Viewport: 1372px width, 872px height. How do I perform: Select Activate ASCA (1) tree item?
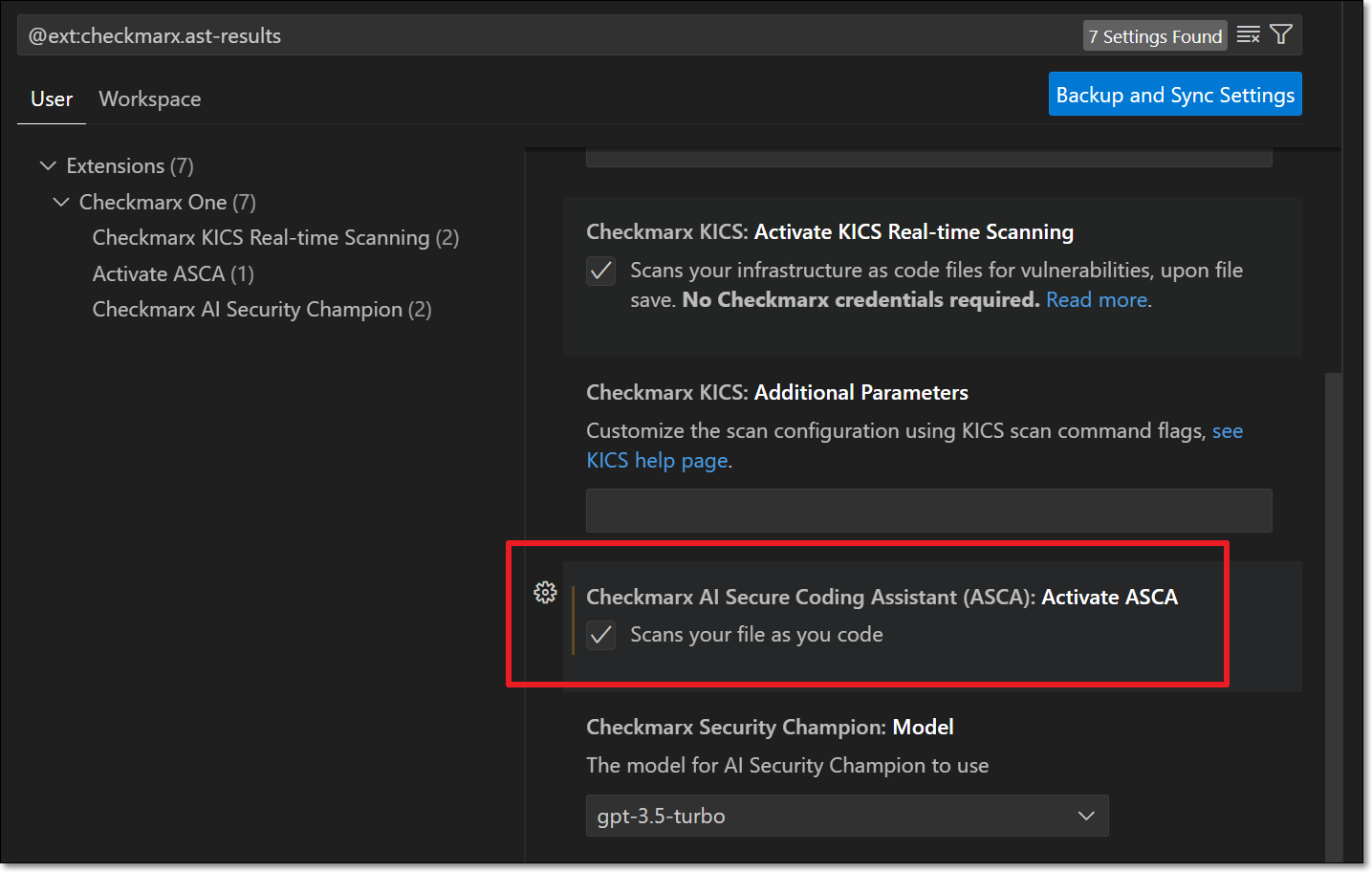pos(173,274)
